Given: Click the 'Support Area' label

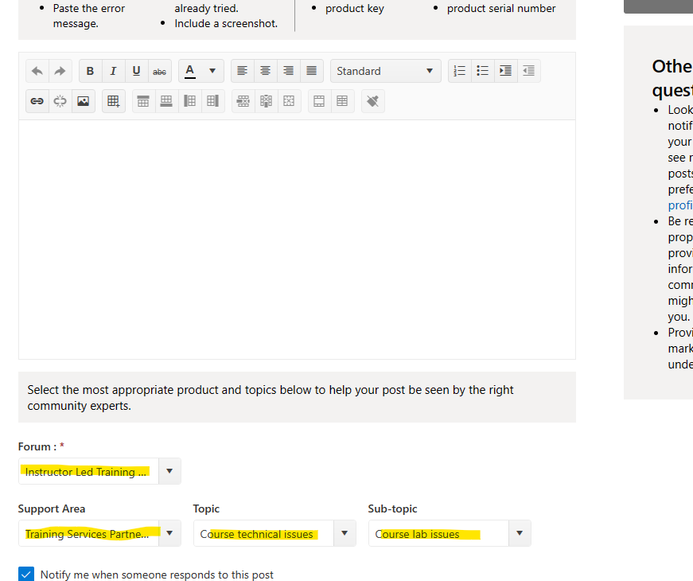Looking at the screenshot, I should [51, 509].
